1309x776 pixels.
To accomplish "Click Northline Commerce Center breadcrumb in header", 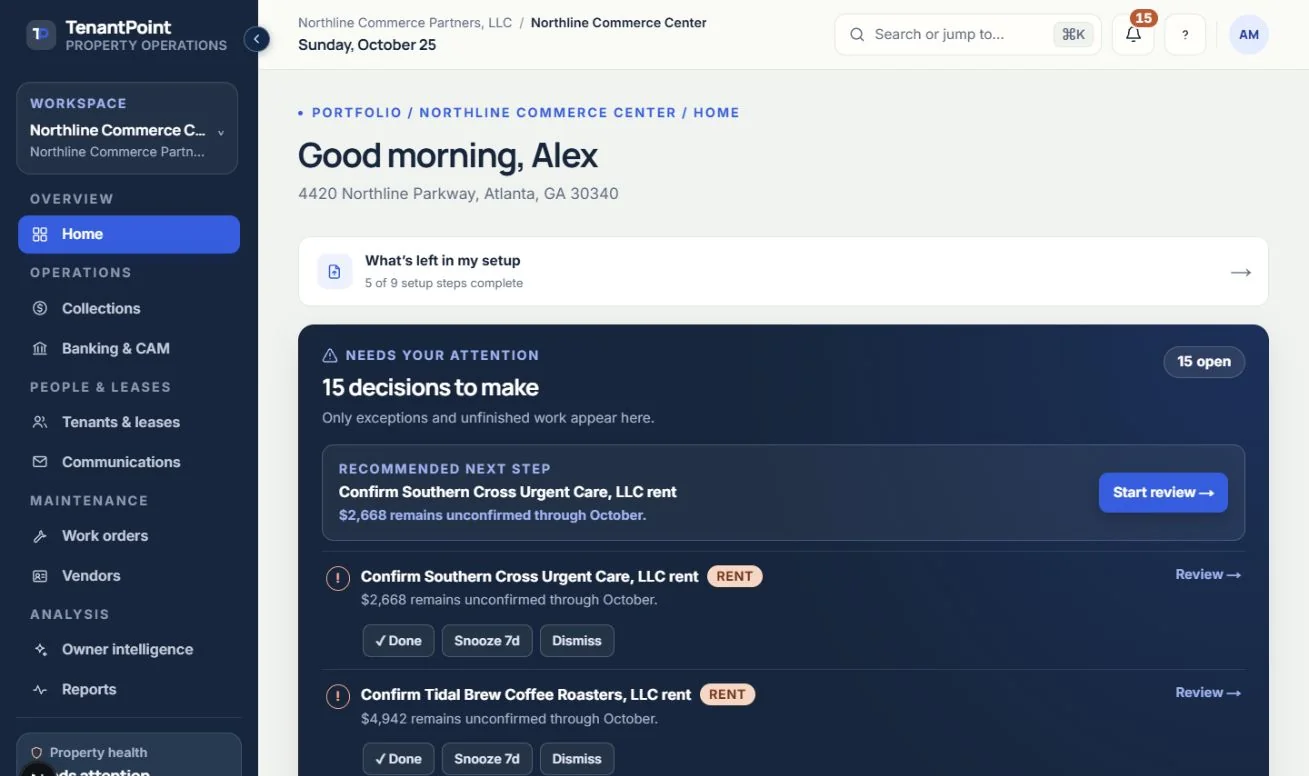I will pyautogui.click(x=619, y=23).
